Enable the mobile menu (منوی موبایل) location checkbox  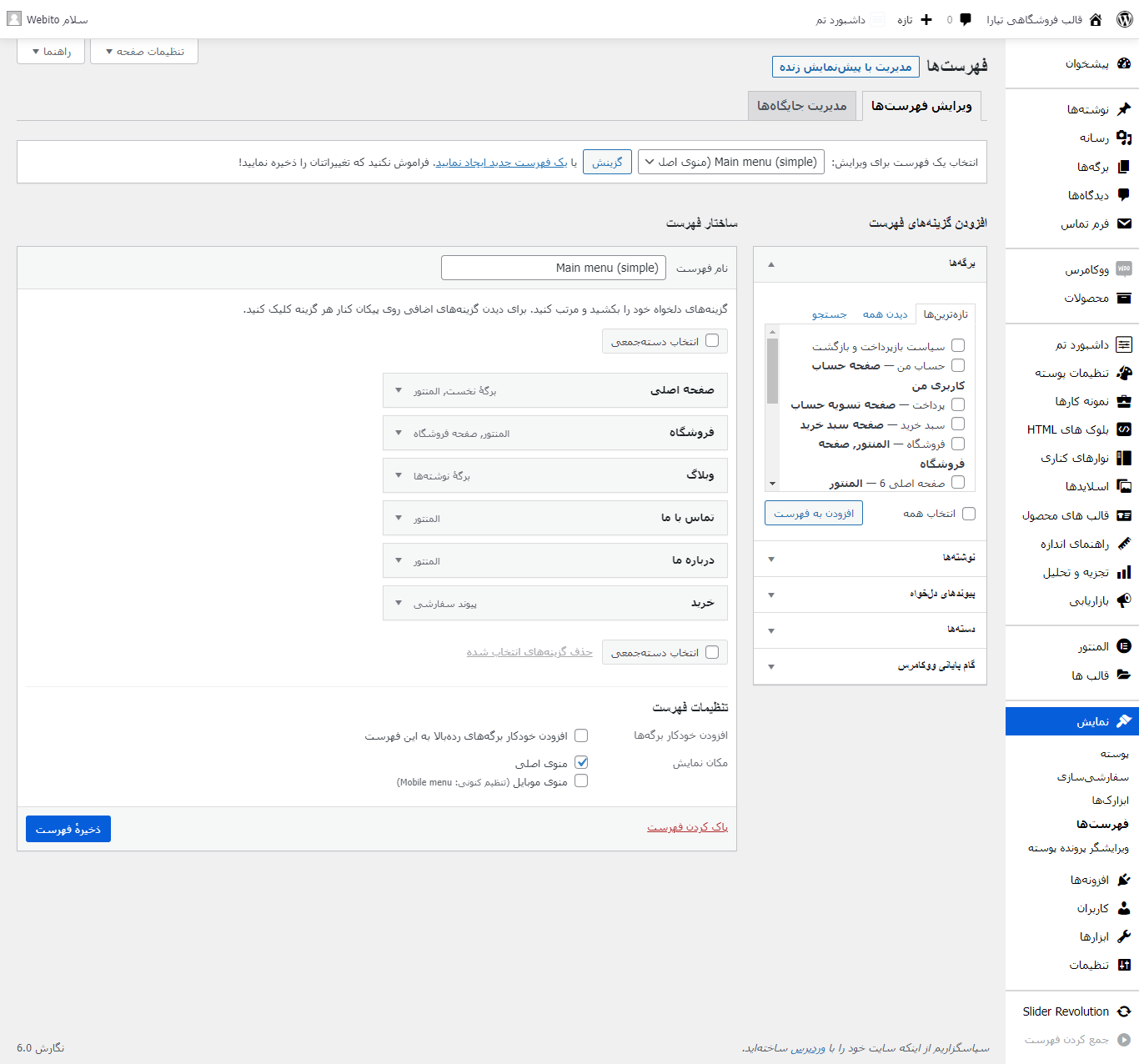coord(581,781)
